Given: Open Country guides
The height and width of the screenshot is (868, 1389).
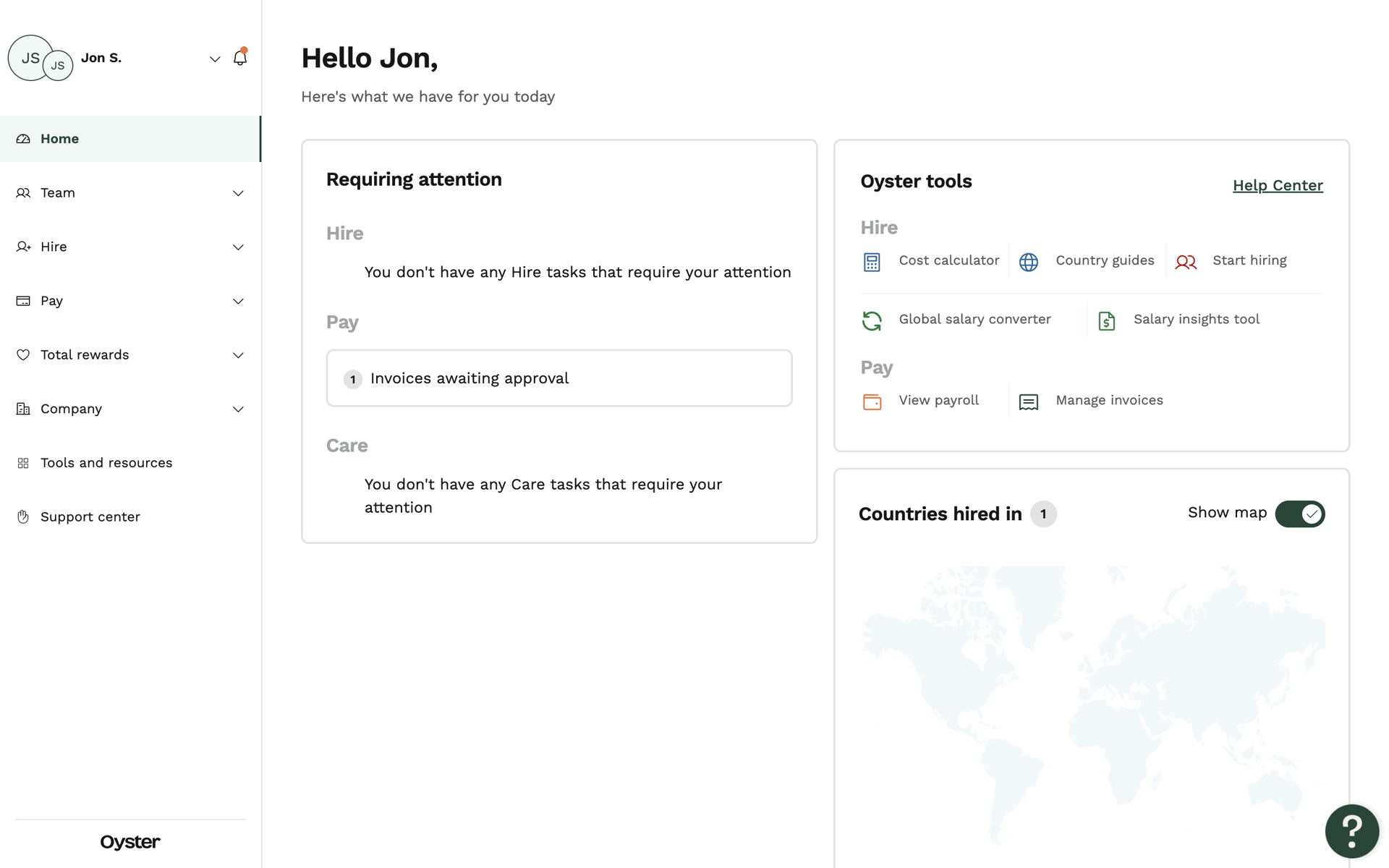Looking at the screenshot, I should (x=1105, y=260).
